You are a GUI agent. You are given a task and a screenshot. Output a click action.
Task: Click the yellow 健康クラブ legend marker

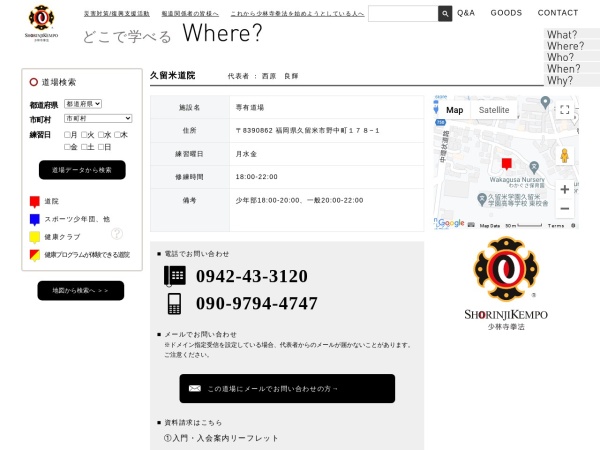[x=35, y=237]
